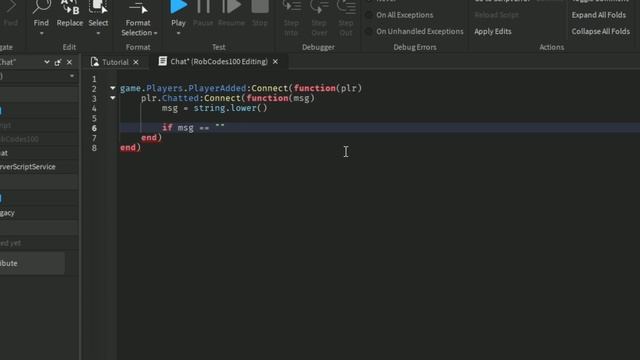
Task: Click line number 4 in the gutter
Action: pyautogui.click(x=94, y=108)
